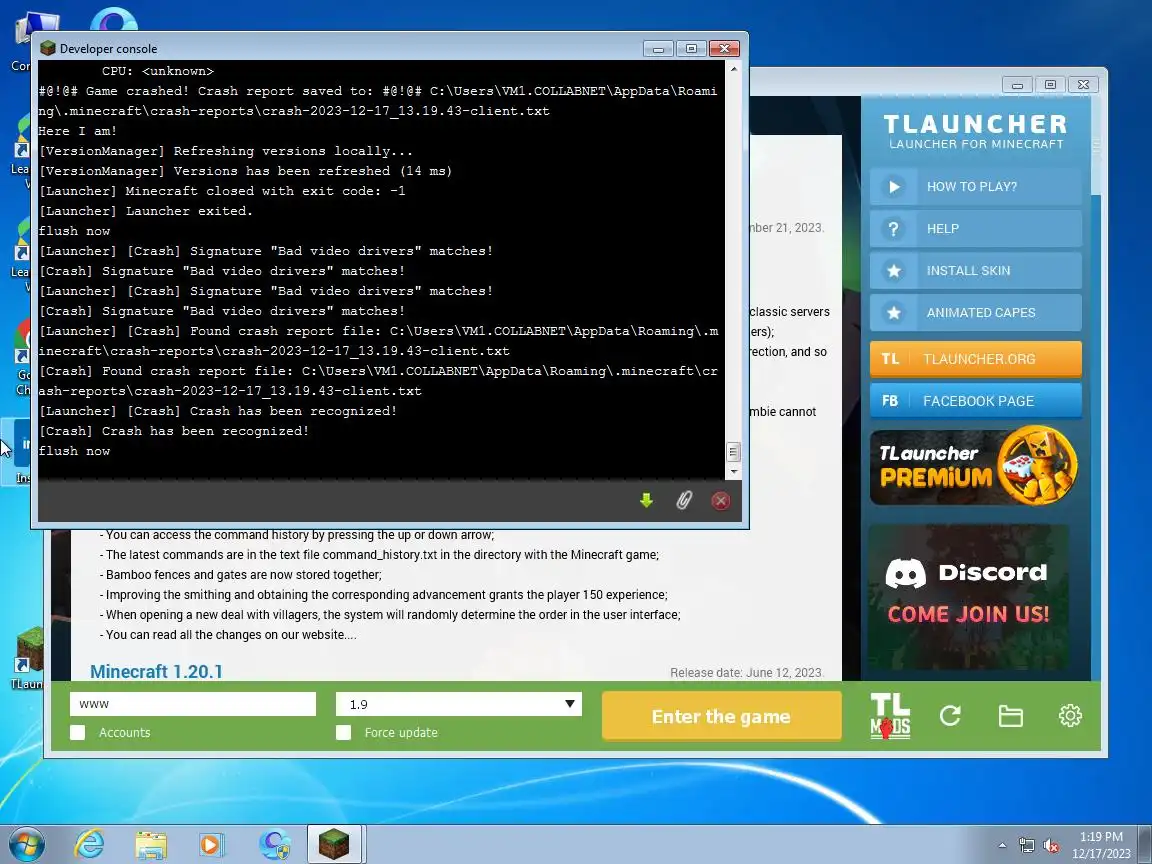The width and height of the screenshot is (1152, 864).
Task: Click the How To Play play icon
Action: click(x=893, y=187)
